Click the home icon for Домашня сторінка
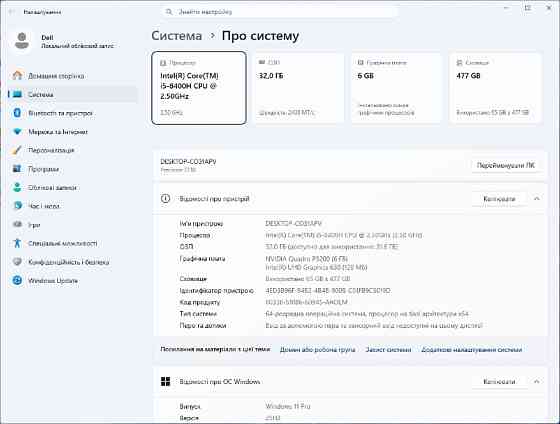The width and height of the screenshot is (560, 424). (17, 76)
